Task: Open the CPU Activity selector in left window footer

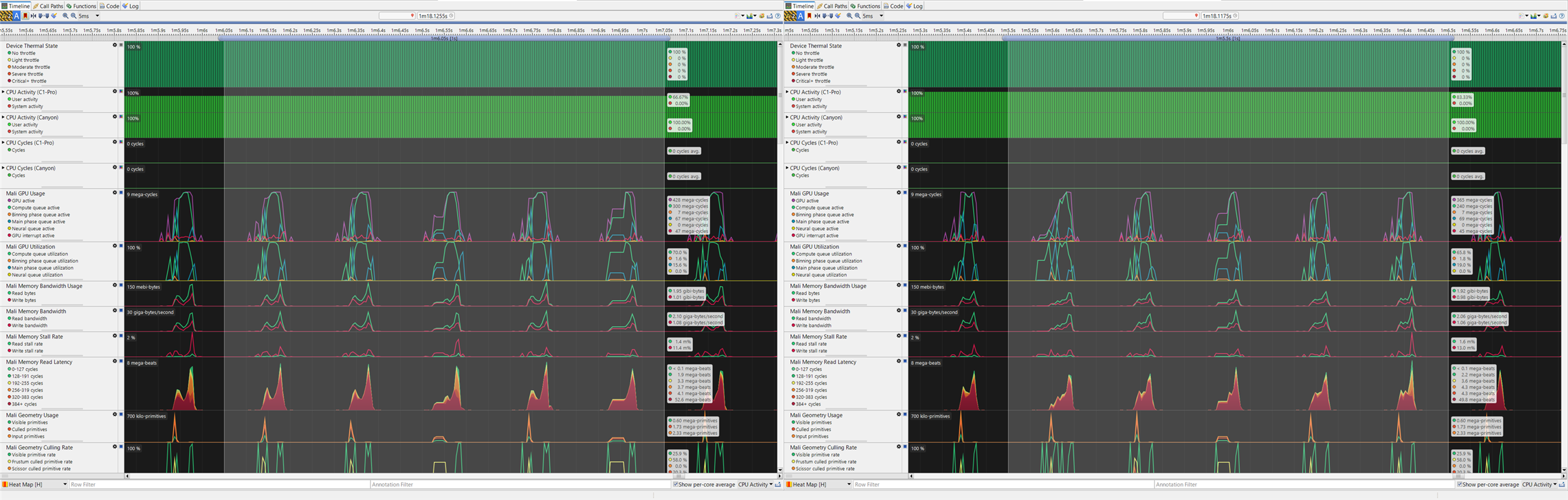Action: click(x=755, y=484)
